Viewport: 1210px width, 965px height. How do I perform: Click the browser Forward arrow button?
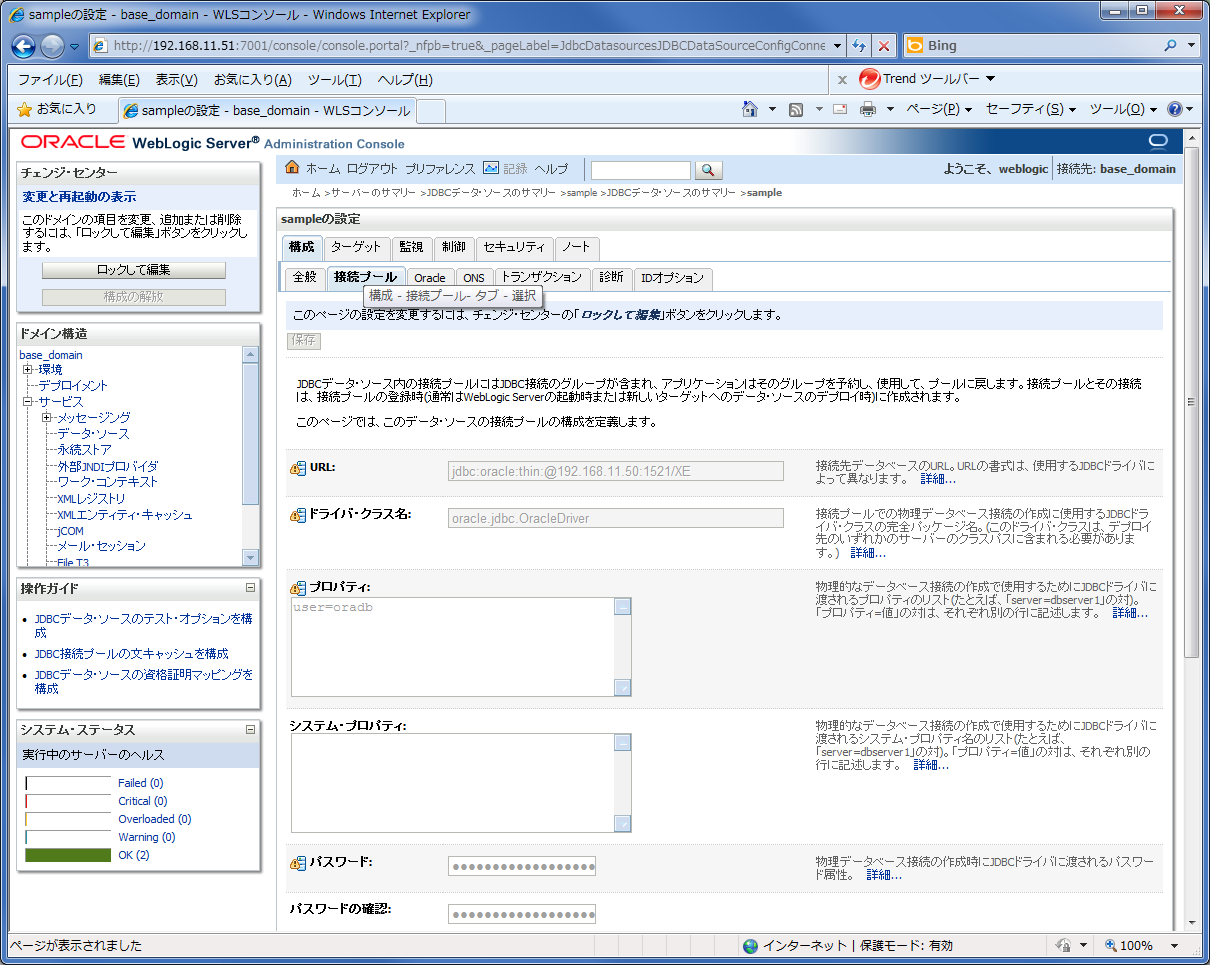coord(51,46)
